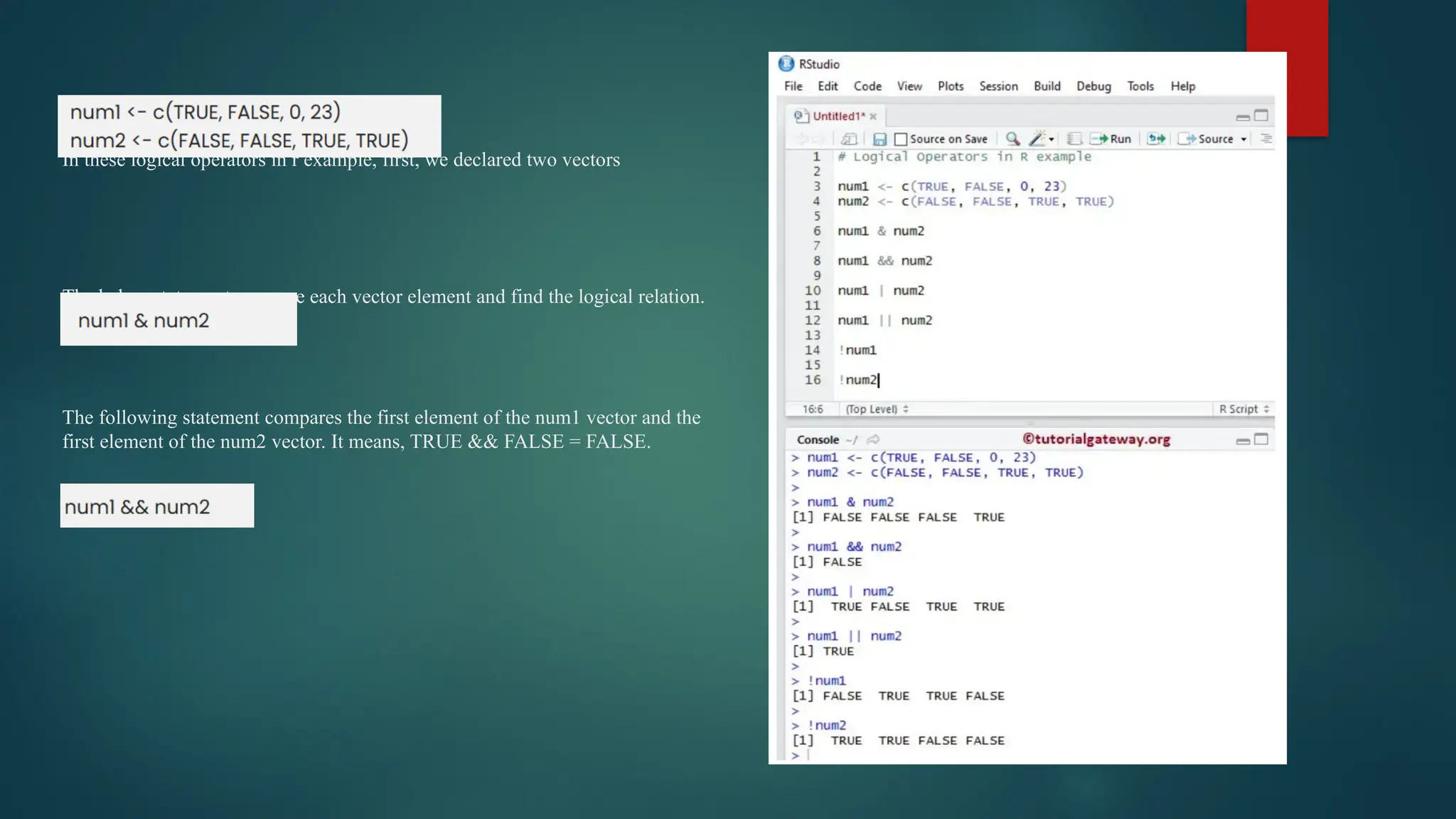Click the Source button
Viewport: 1456px width, 819px height.
1207,139
